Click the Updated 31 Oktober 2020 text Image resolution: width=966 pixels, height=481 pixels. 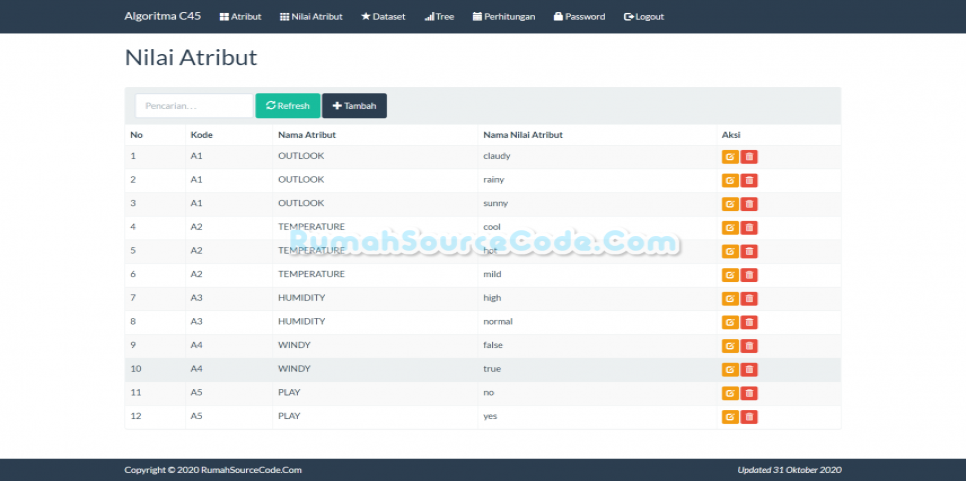789,470
